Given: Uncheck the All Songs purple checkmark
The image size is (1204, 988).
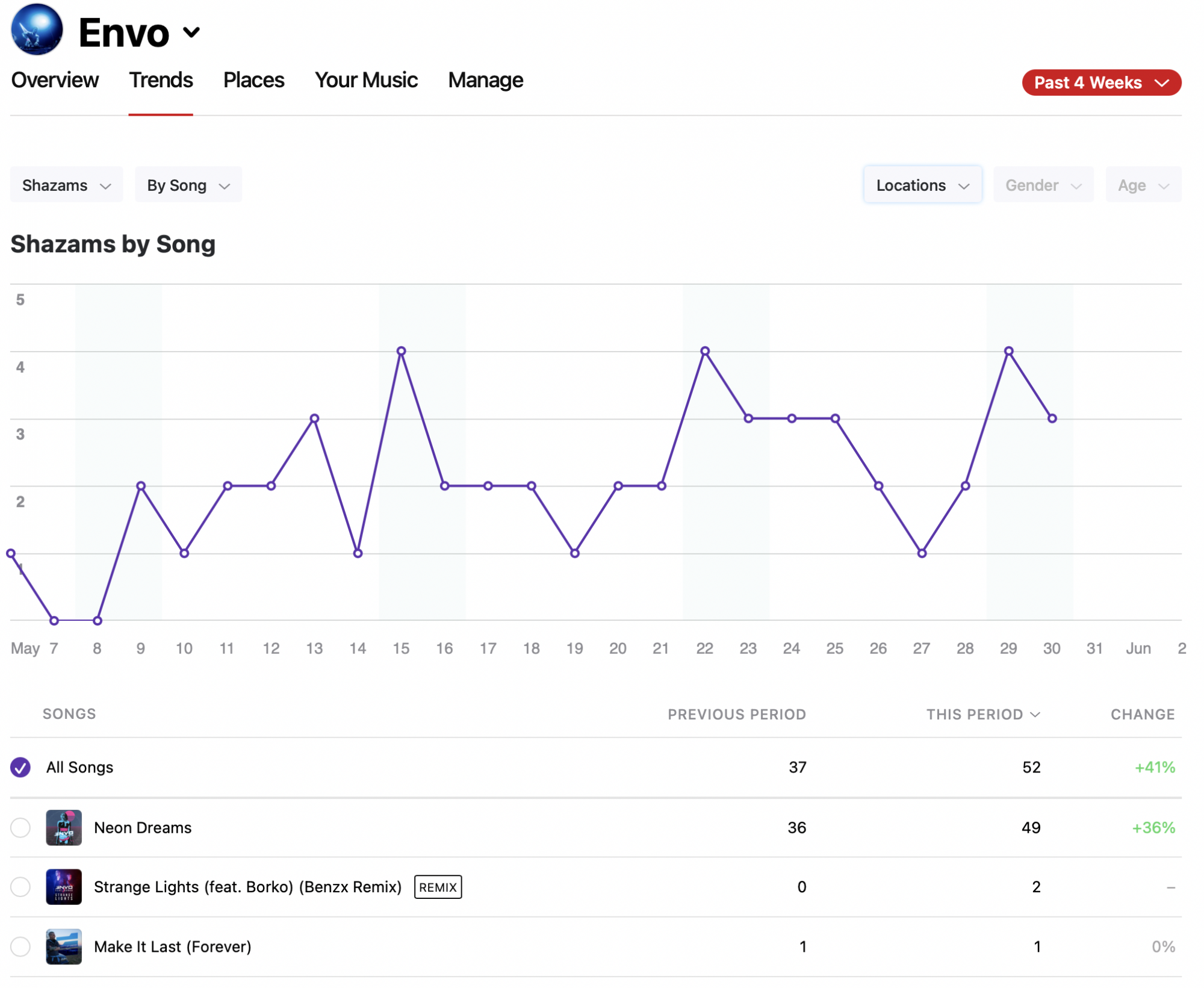Looking at the screenshot, I should [x=20, y=768].
